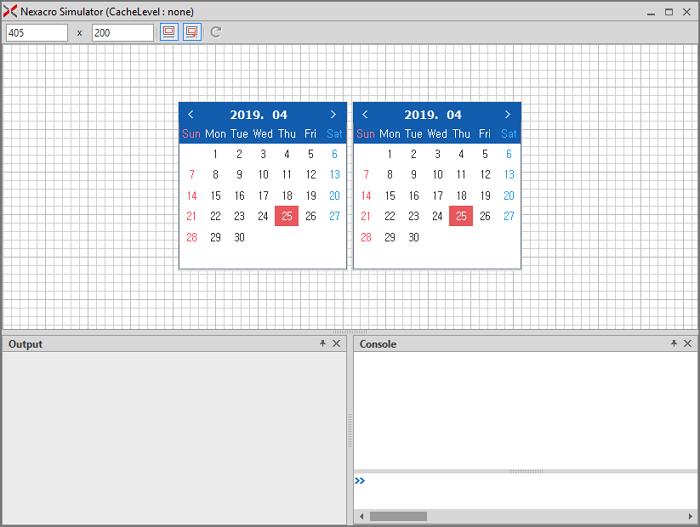Screen dimensions: 700x527
Task: Go to next month in right calendar
Action: click(x=507, y=115)
